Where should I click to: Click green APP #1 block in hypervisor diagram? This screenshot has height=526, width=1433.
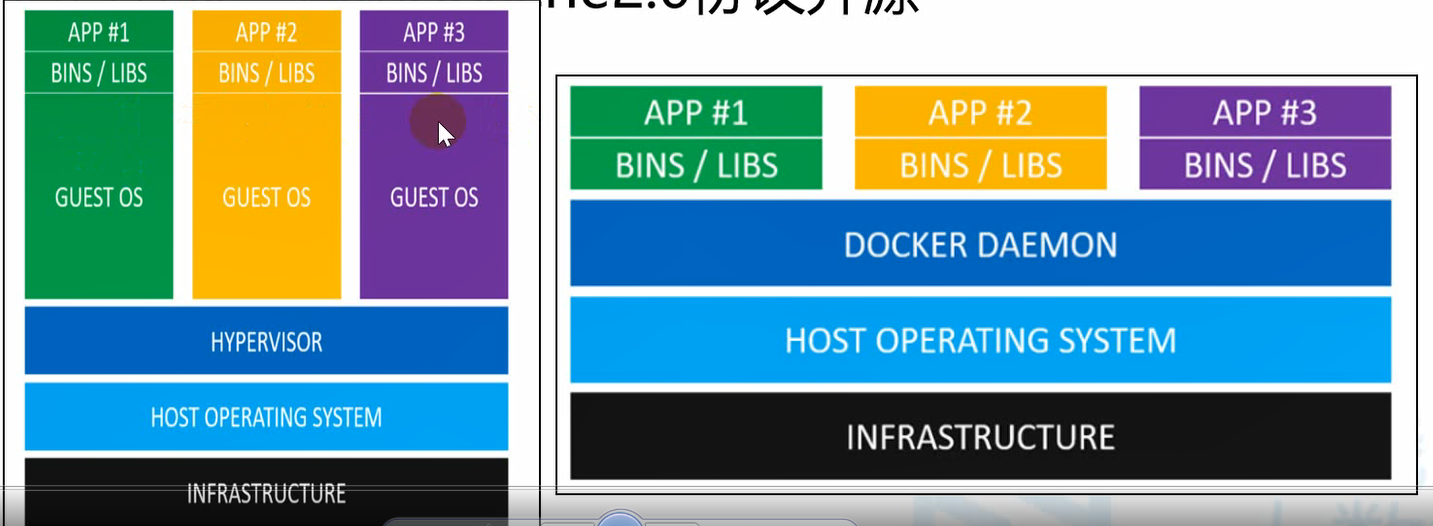[98, 31]
